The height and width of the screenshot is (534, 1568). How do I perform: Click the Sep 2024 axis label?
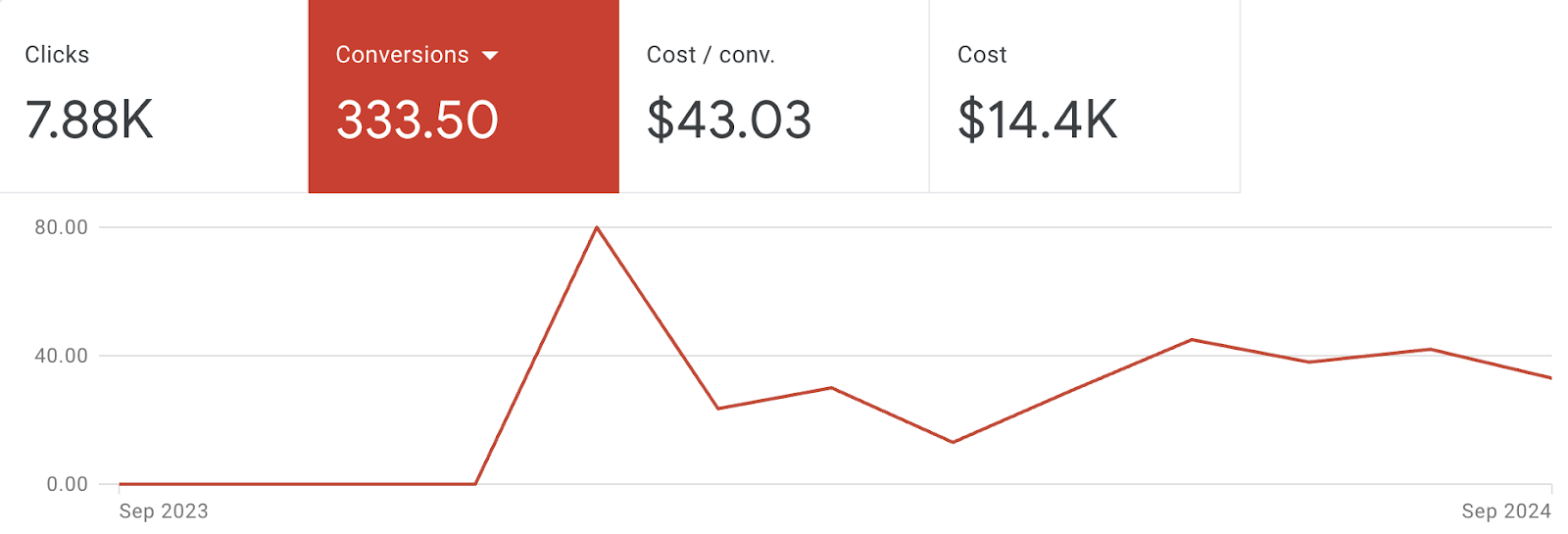1505,511
